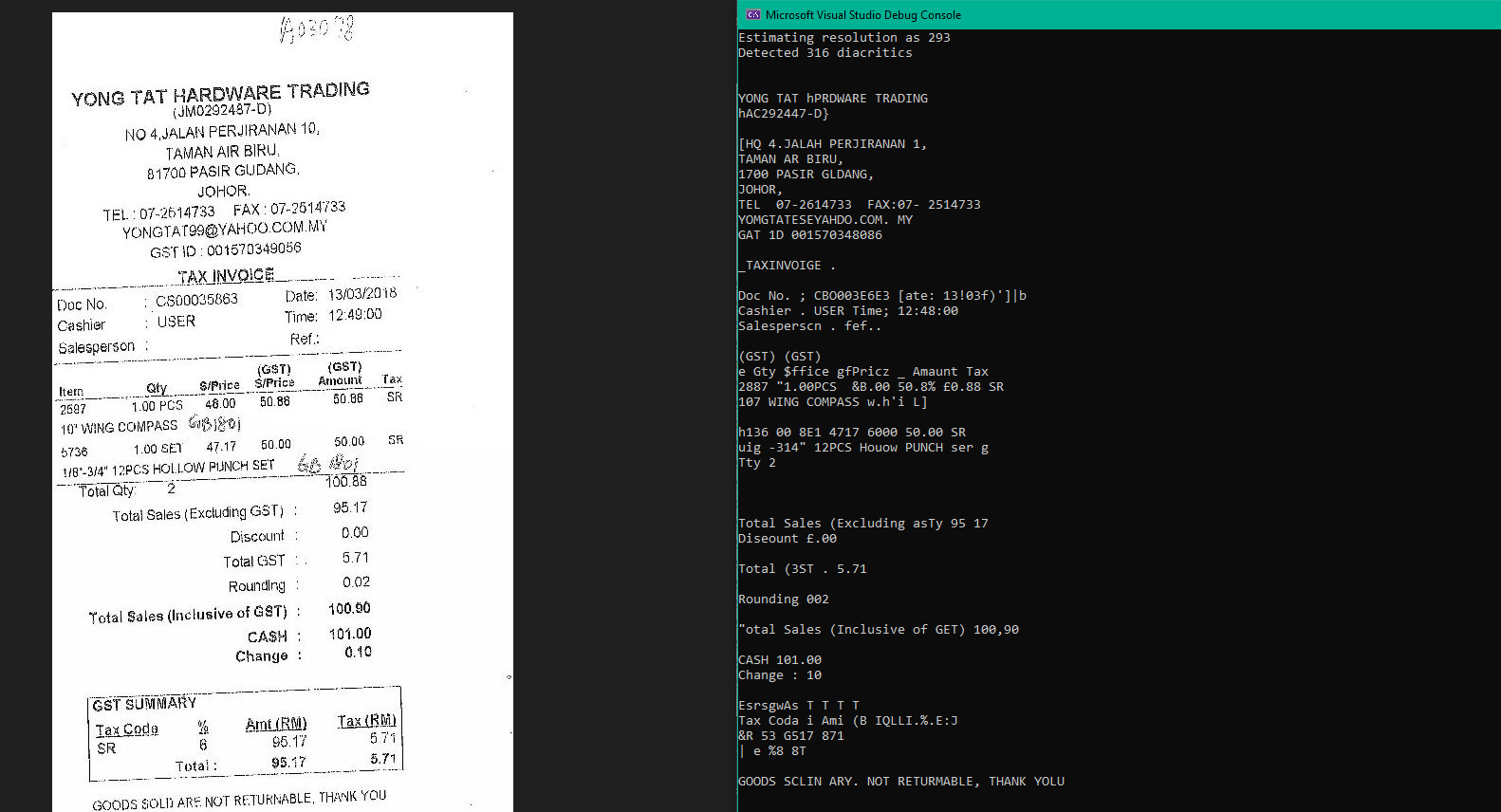Viewport: 1501px width, 812px height.
Task: Click date '13/03/2018' on receipt image
Action: (362, 294)
